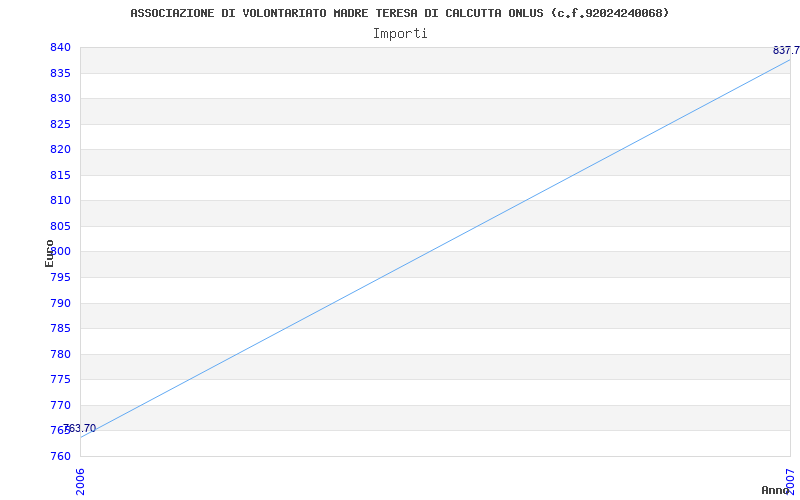
Task: Click the 2007 x-axis year label
Action: pyautogui.click(x=790, y=482)
